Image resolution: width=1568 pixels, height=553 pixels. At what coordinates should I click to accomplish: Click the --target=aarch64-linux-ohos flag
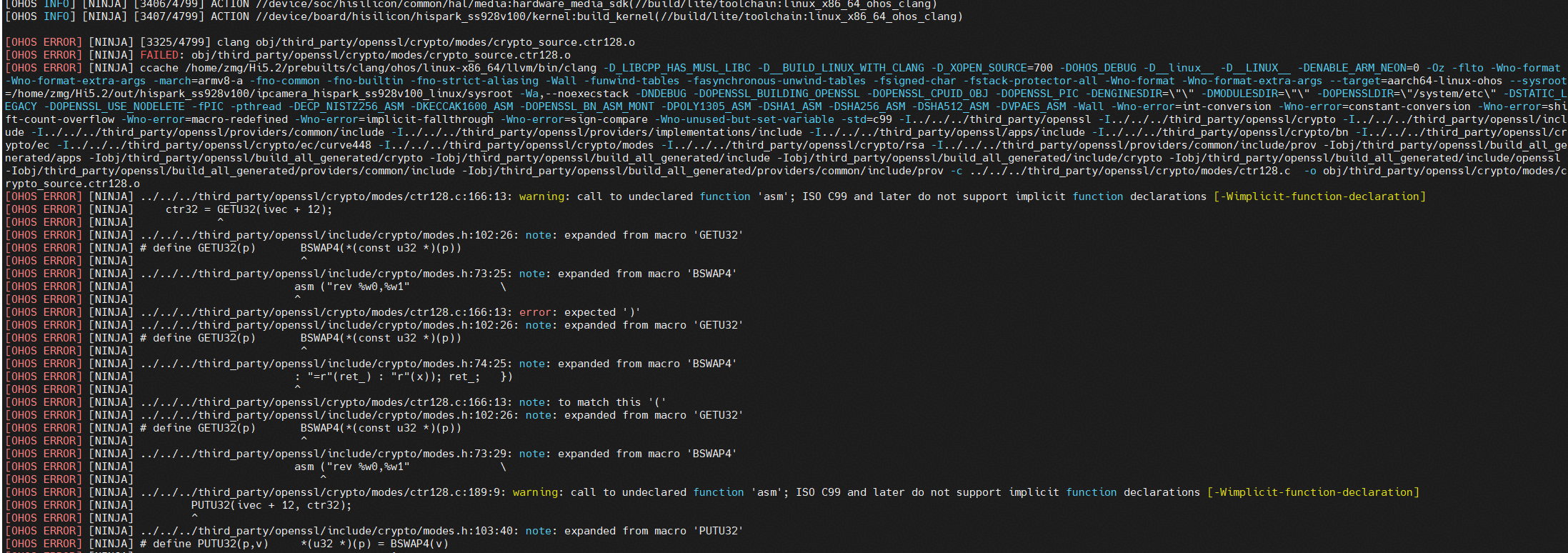[x=1415, y=81]
